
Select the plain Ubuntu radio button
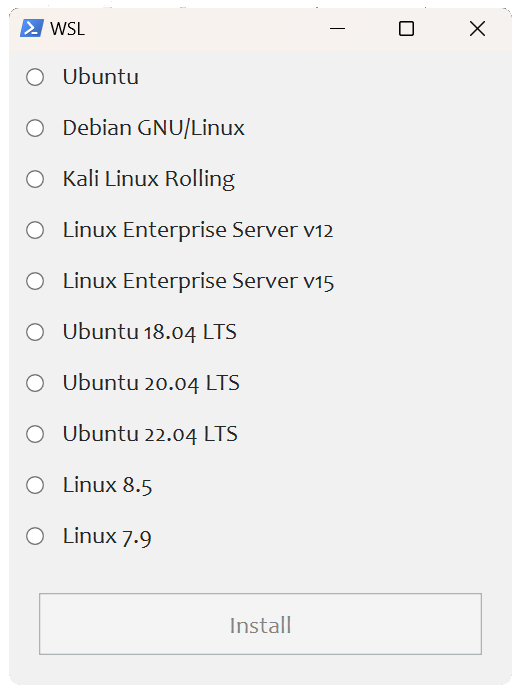(35, 77)
